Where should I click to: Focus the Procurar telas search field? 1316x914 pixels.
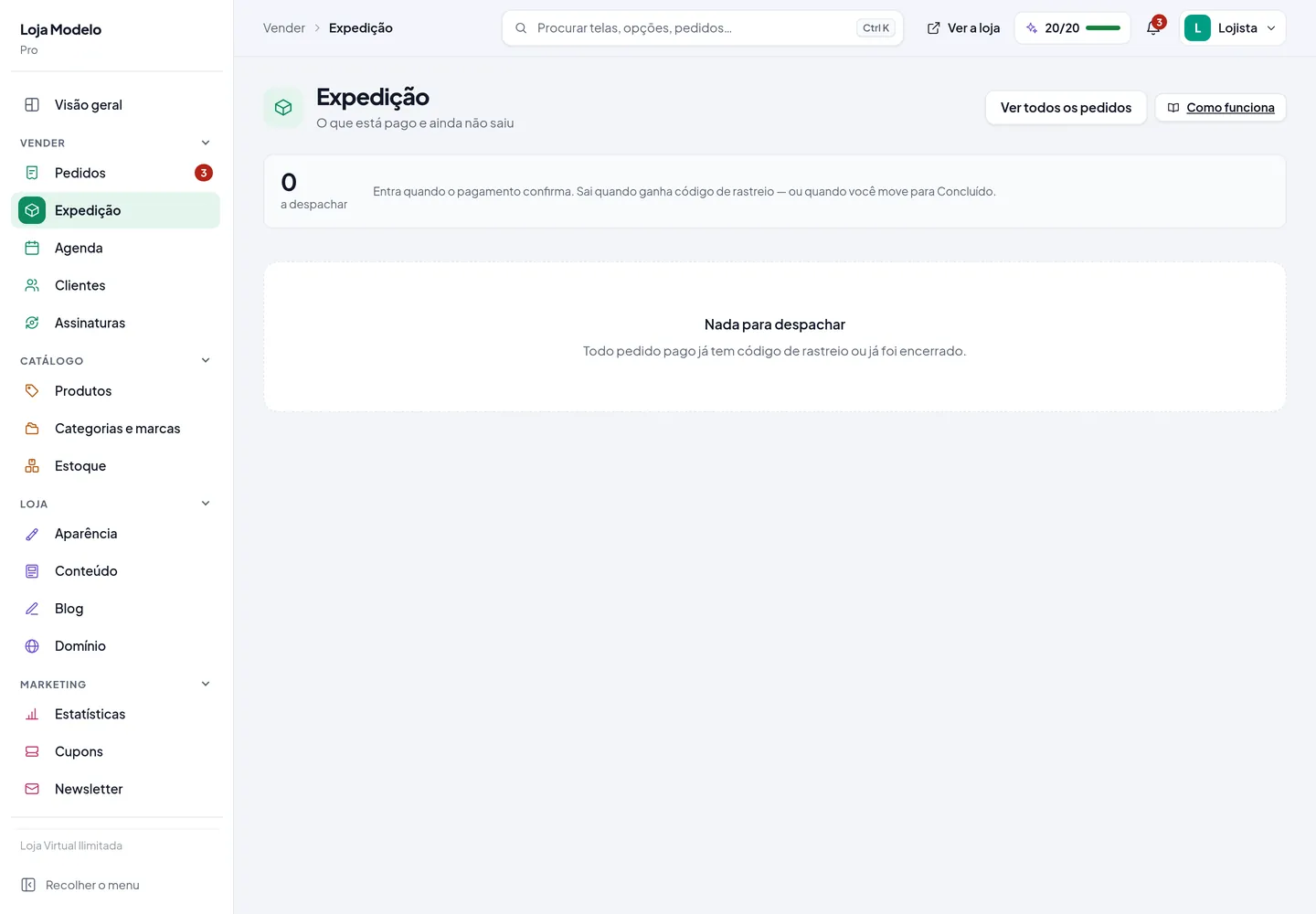703,28
